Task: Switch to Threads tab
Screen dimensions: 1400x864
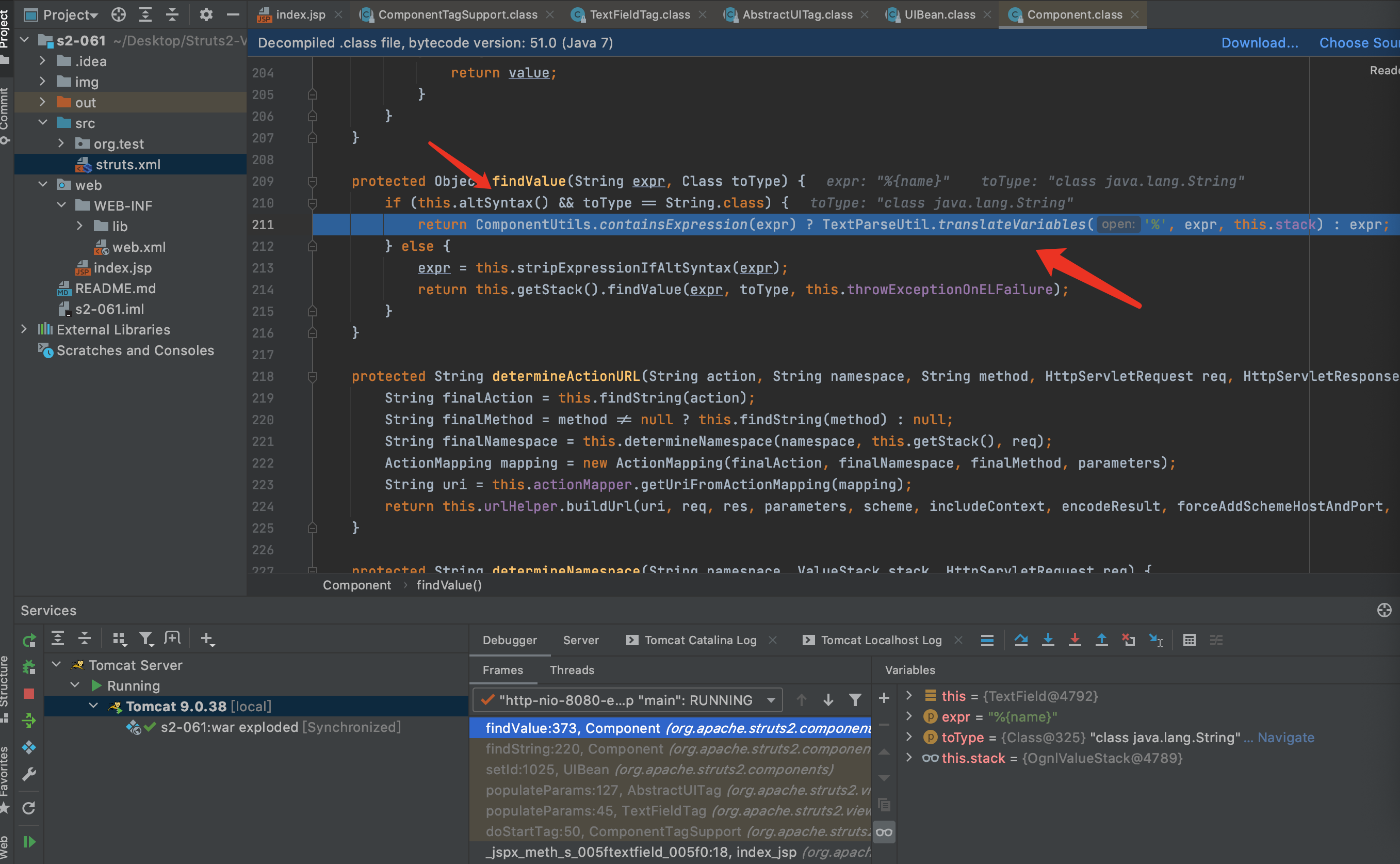Action: (x=572, y=670)
